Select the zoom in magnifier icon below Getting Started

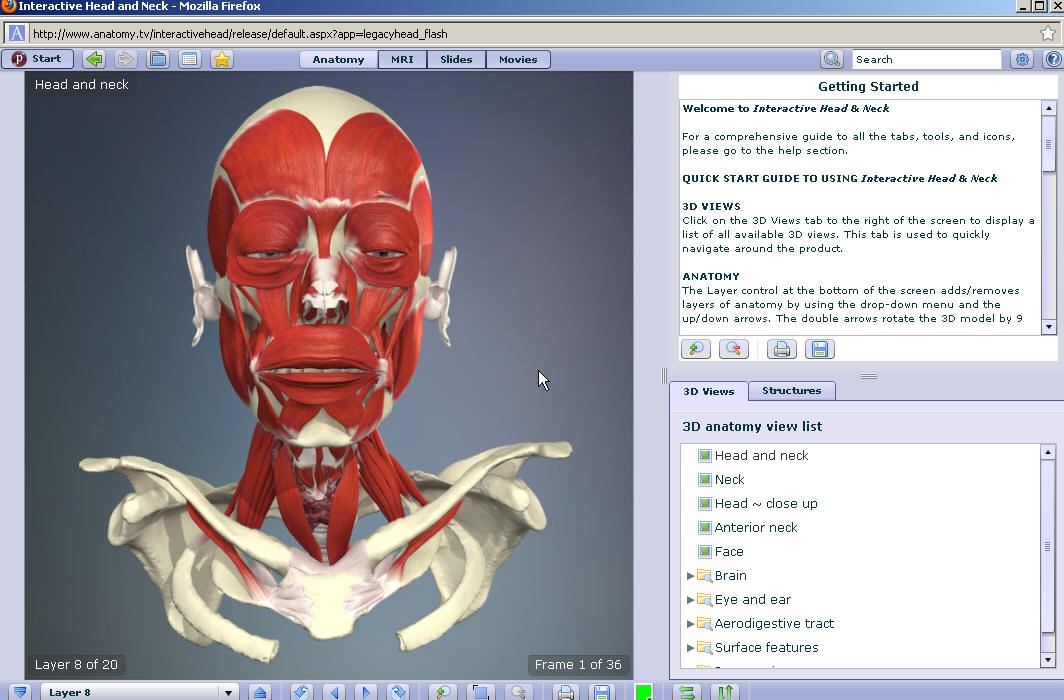696,348
